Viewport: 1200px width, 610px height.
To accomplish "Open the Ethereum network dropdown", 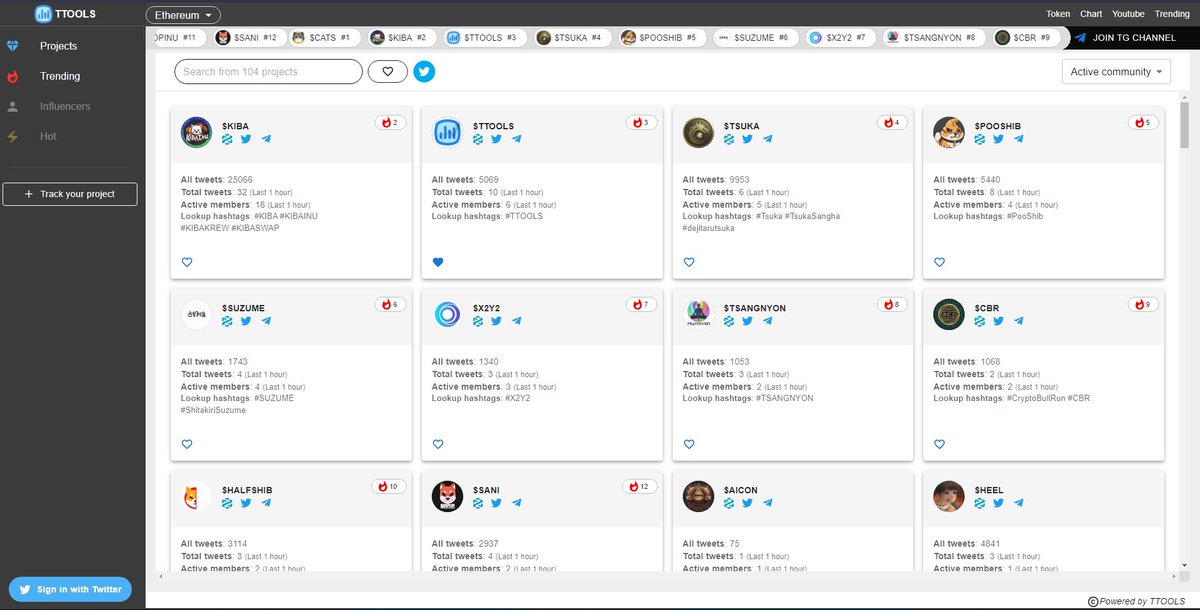I will pos(183,15).
